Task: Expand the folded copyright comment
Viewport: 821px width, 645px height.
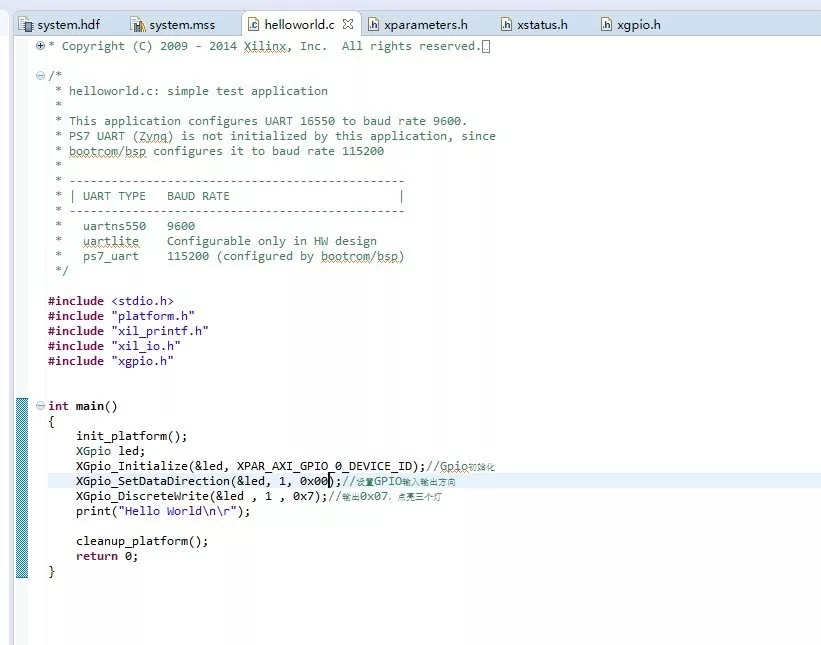Action: pos(40,46)
